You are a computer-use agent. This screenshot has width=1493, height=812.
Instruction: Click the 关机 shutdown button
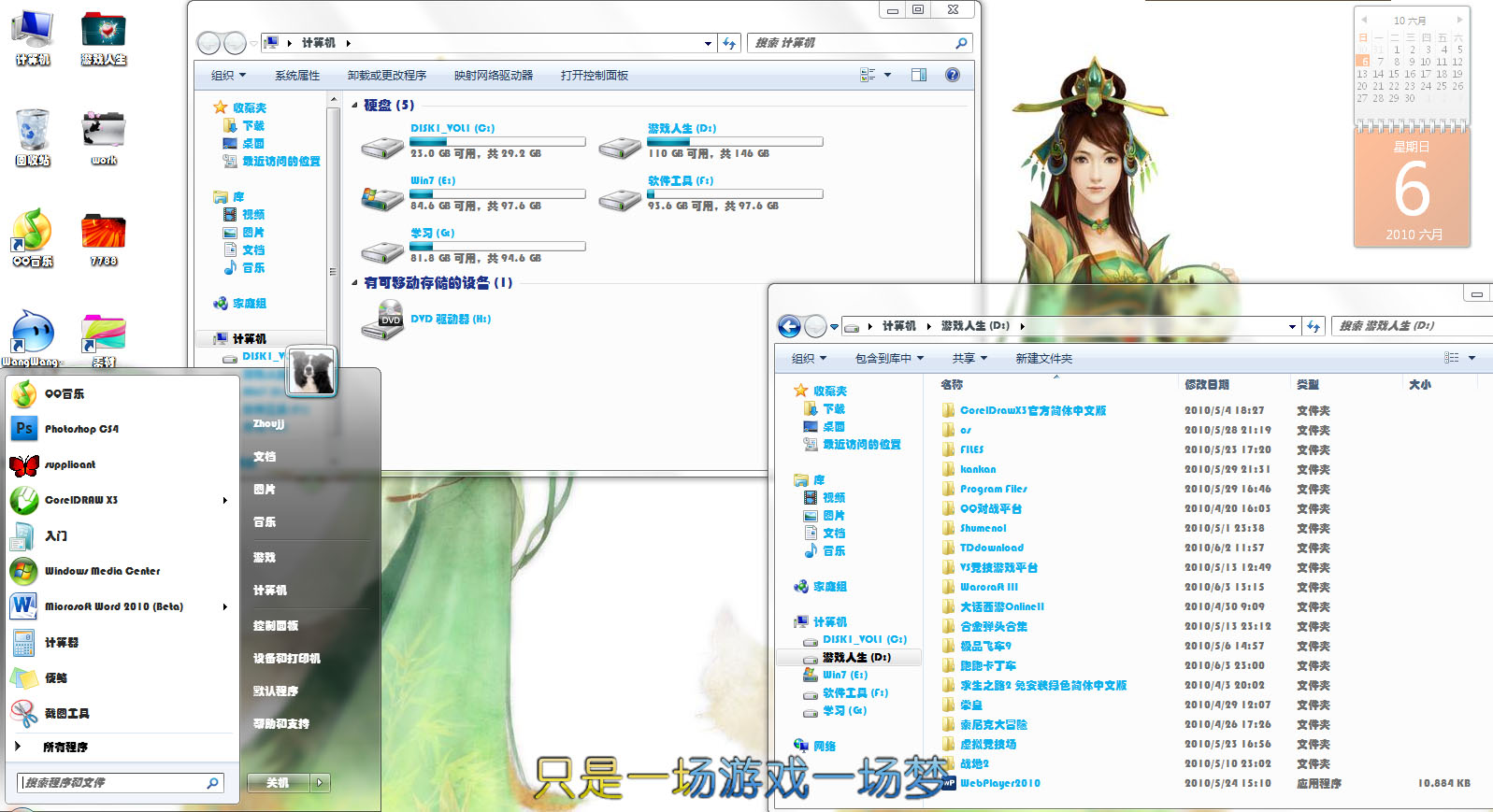click(278, 783)
